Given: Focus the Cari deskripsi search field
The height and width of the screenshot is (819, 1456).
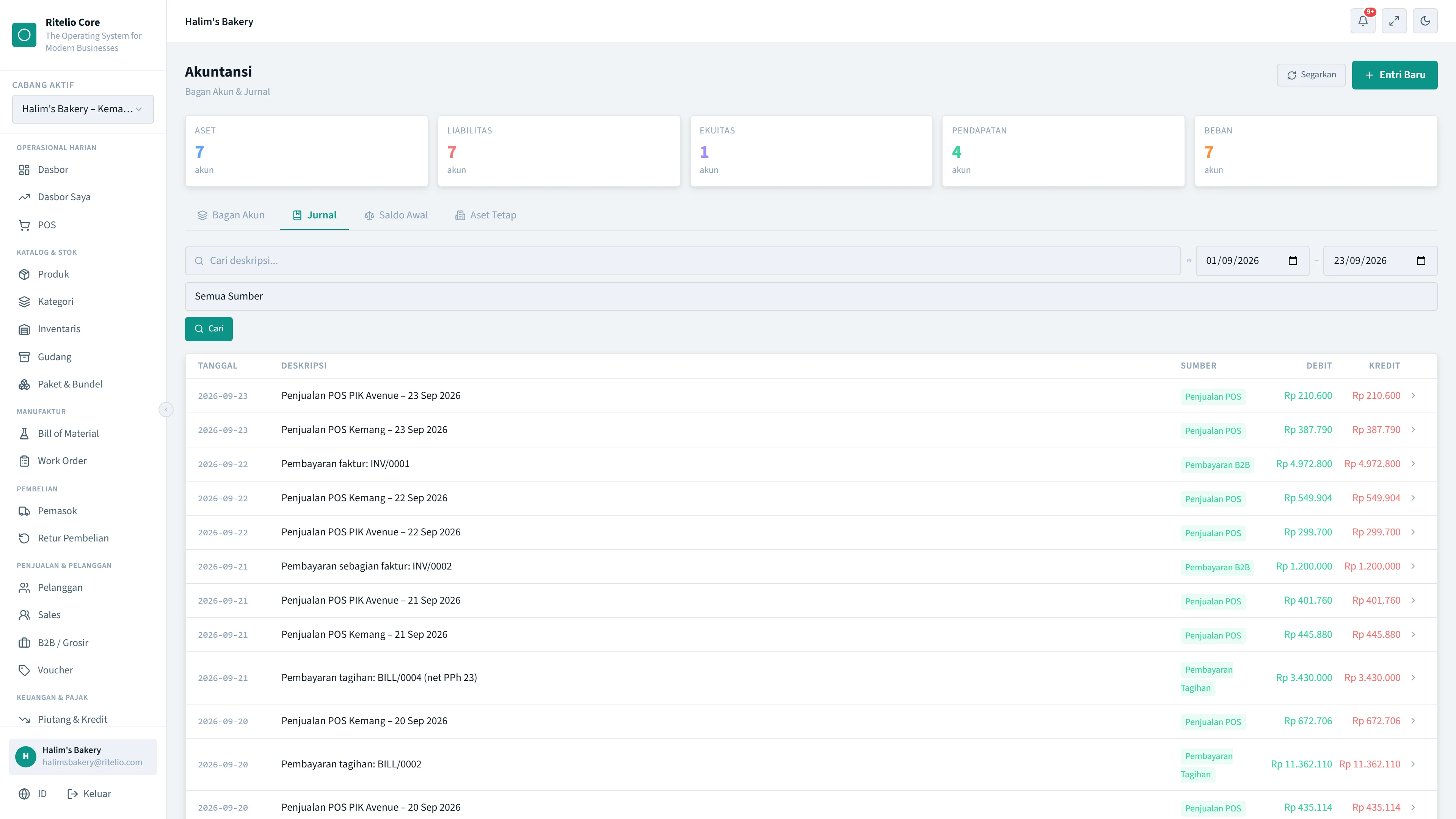Looking at the screenshot, I should coord(682,260).
